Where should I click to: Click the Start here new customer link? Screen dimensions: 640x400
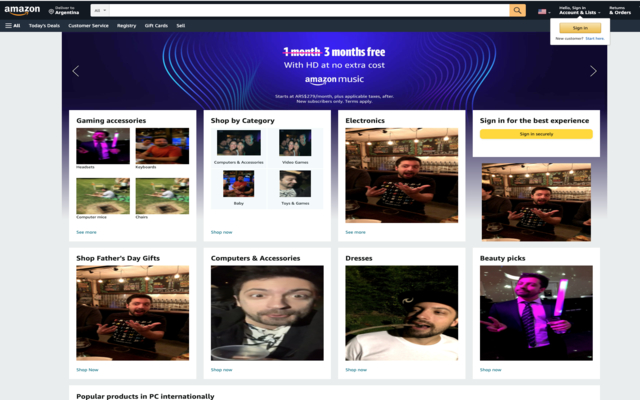click(595, 38)
